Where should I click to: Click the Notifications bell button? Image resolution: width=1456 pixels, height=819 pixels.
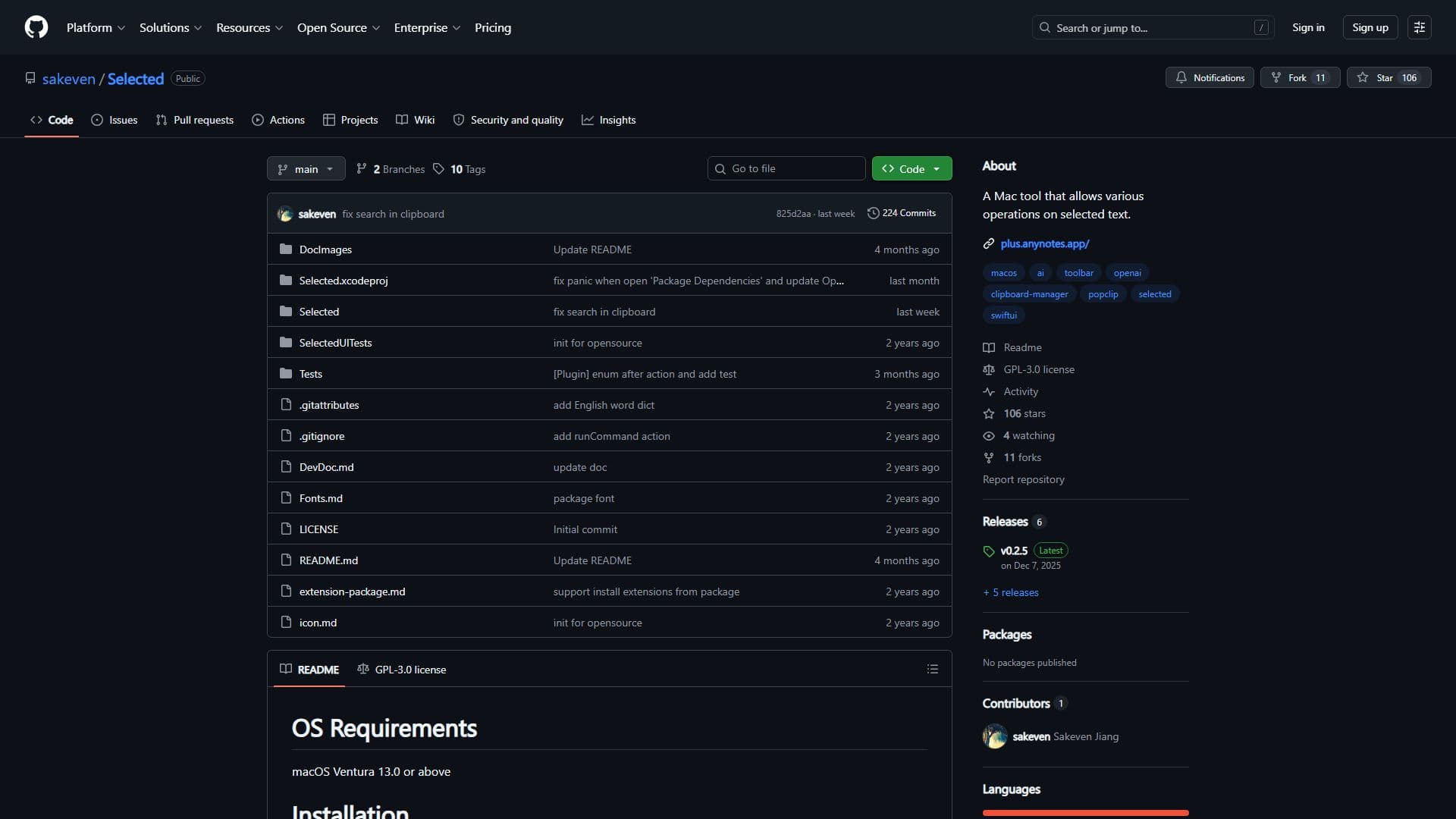click(1210, 77)
